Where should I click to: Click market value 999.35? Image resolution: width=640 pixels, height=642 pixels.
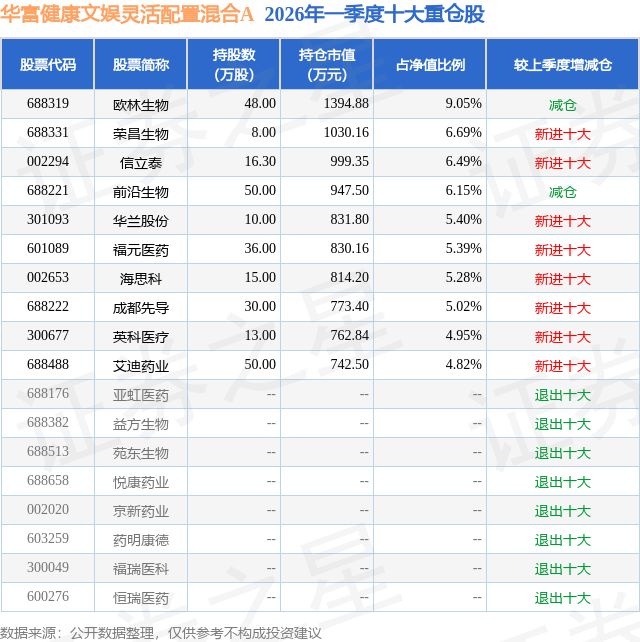pos(350,162)
